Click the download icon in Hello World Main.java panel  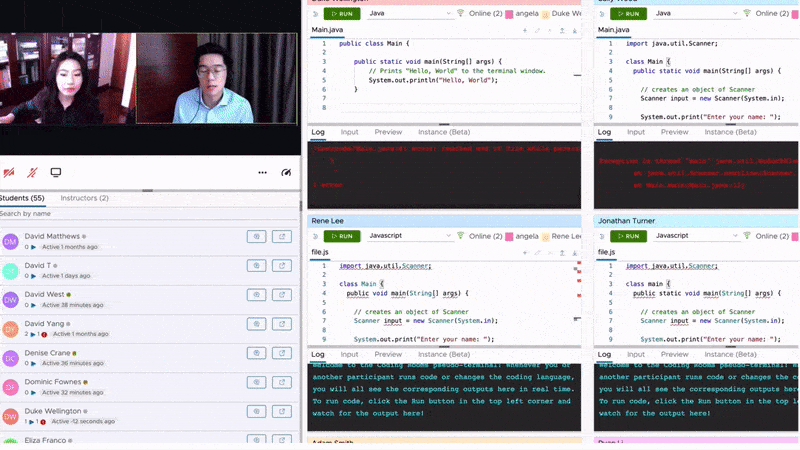(x=574, y=31)
